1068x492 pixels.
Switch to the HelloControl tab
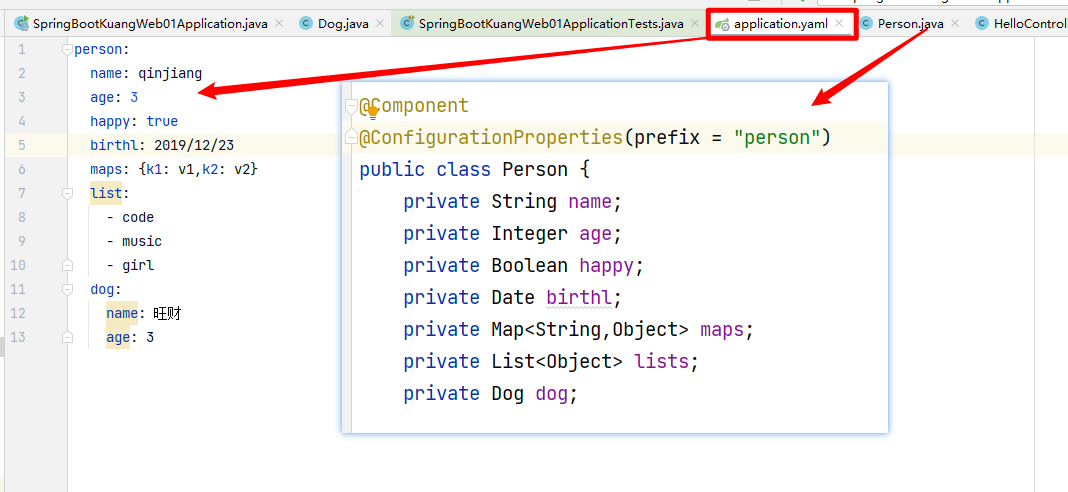(1020, 24)
